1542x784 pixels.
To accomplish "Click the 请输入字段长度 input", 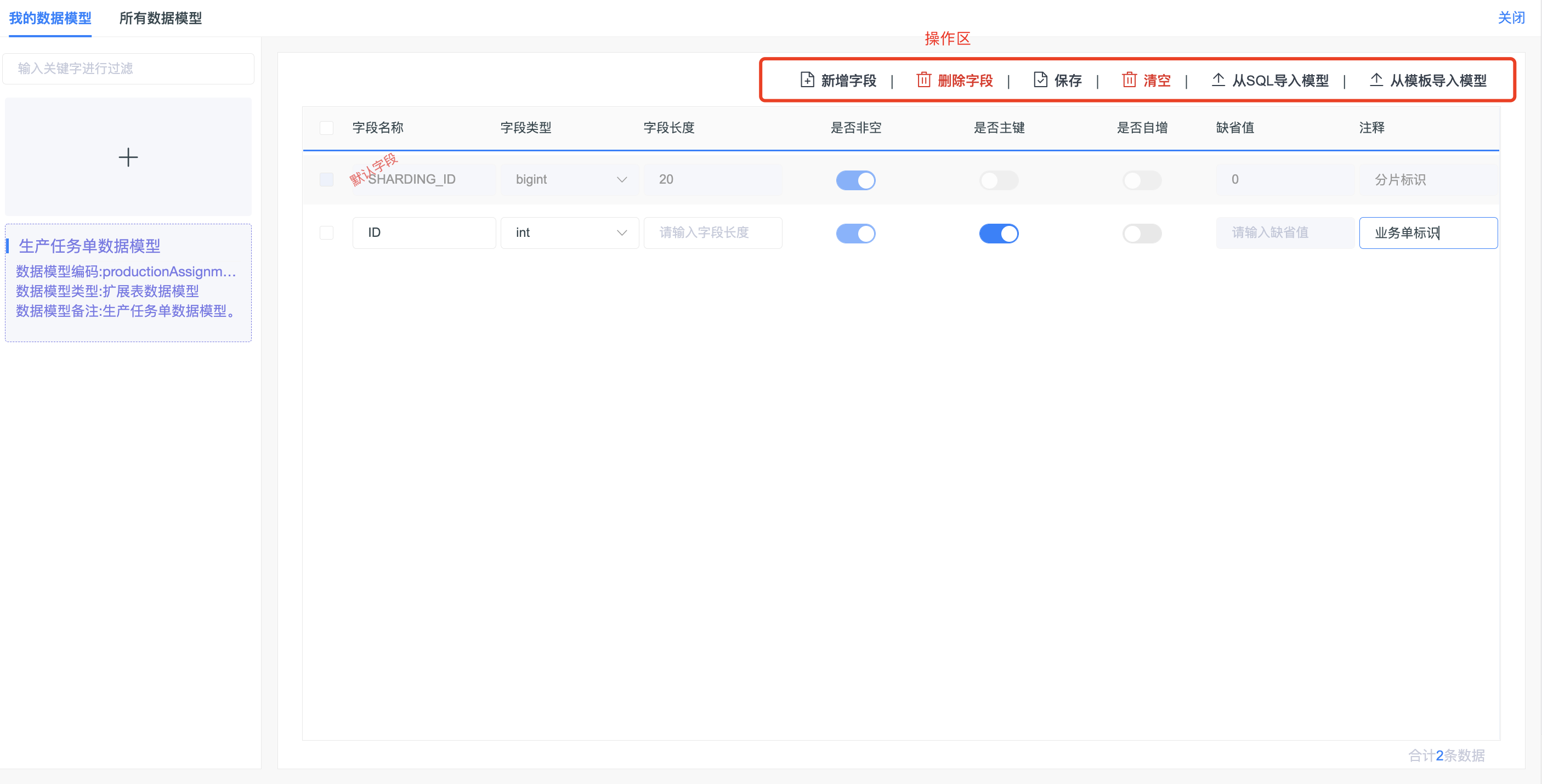I will point(712,232).
